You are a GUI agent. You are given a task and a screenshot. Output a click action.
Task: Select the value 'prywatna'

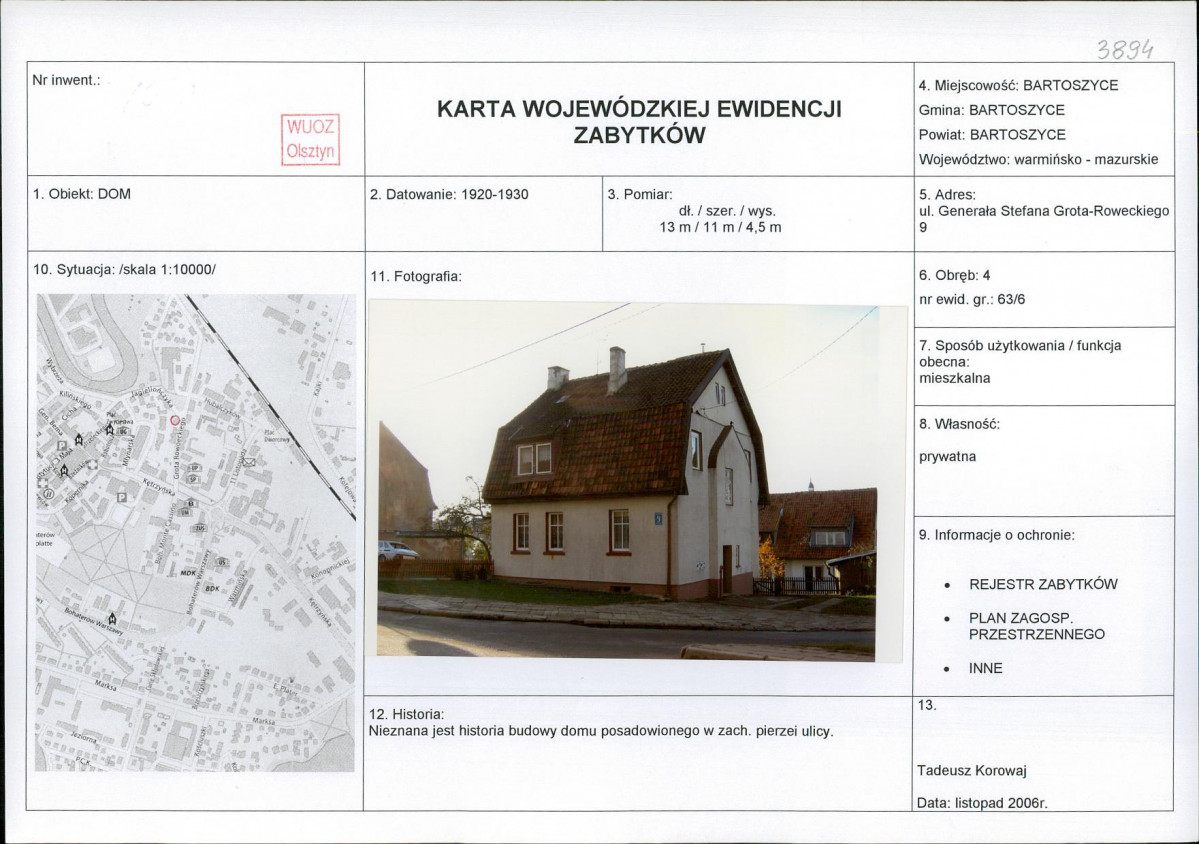[947, 457]
